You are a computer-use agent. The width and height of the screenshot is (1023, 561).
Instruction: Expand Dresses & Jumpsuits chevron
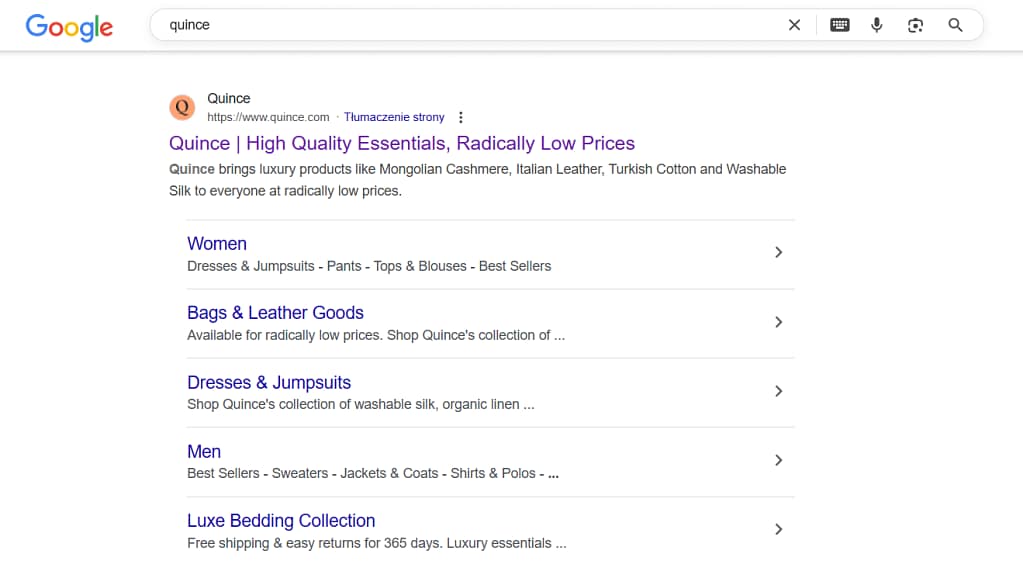[778, 391]
